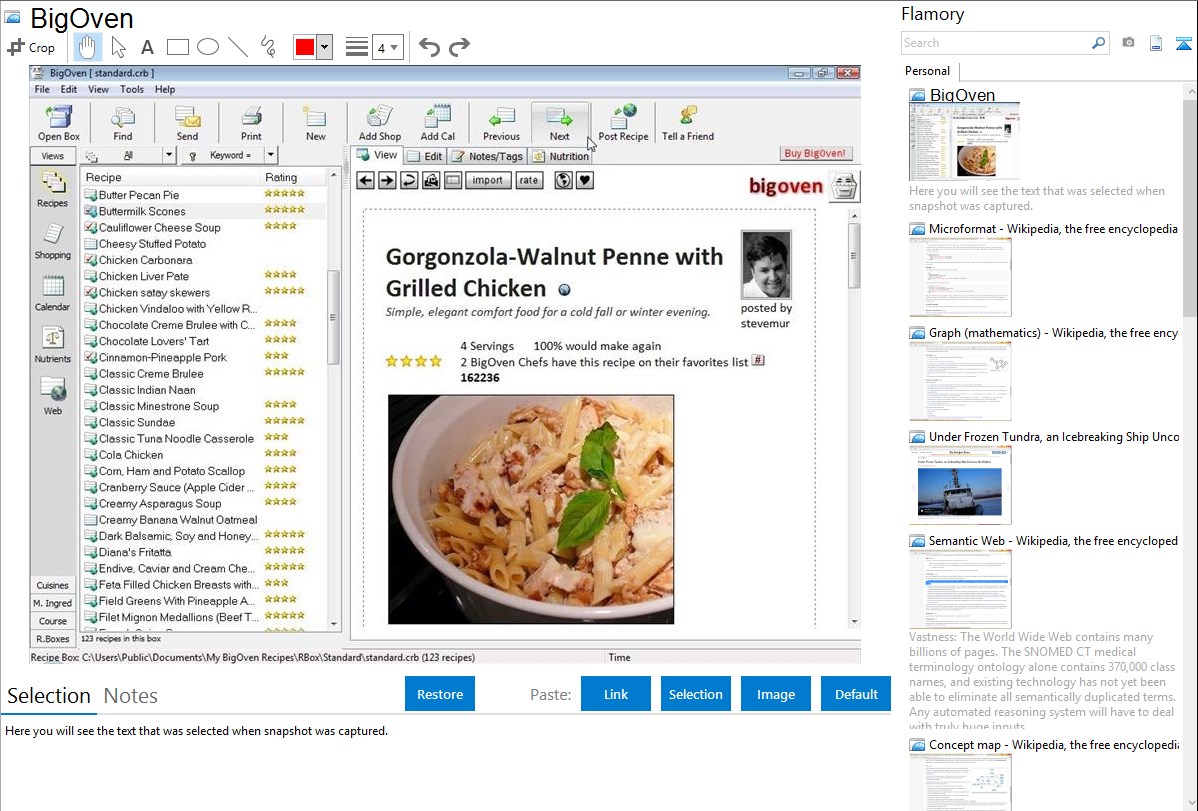
Task: Open the File menu in BigOven
Action: pyautogui.click(x=42, y=89)
